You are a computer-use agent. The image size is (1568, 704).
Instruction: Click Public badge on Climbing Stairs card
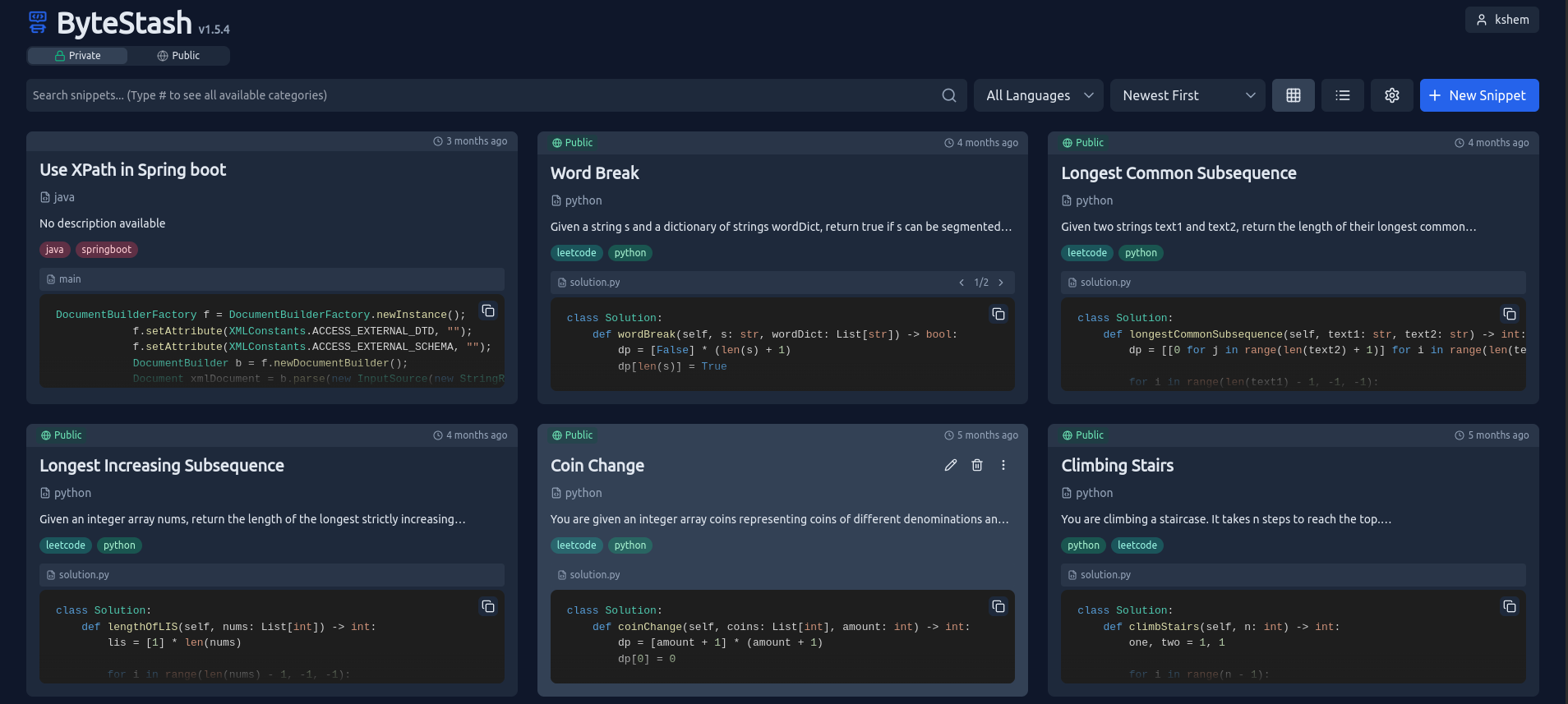point(1083,435)
